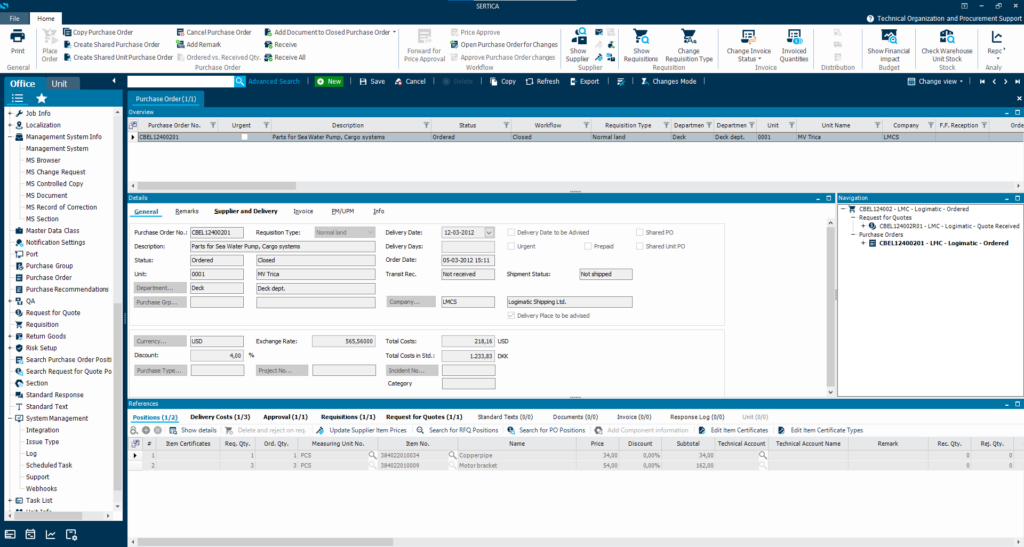Screen dimensions: 1024x547
Task: Open the File menu
Action: [14, 19]
